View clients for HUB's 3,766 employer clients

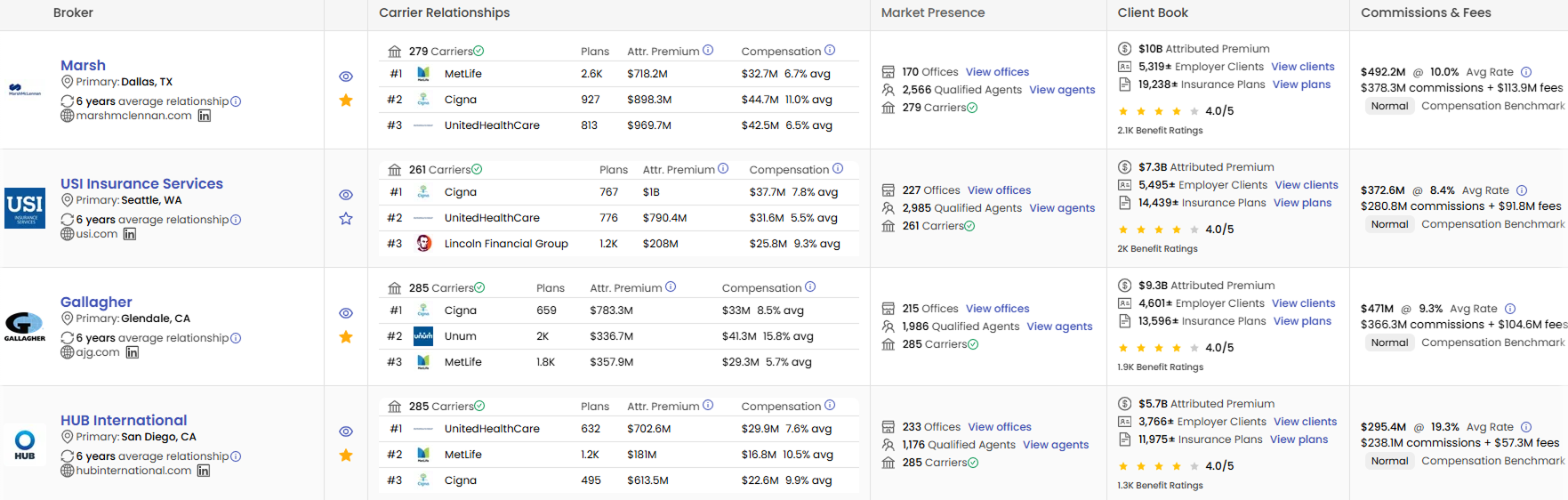[x=1305, y=422]
